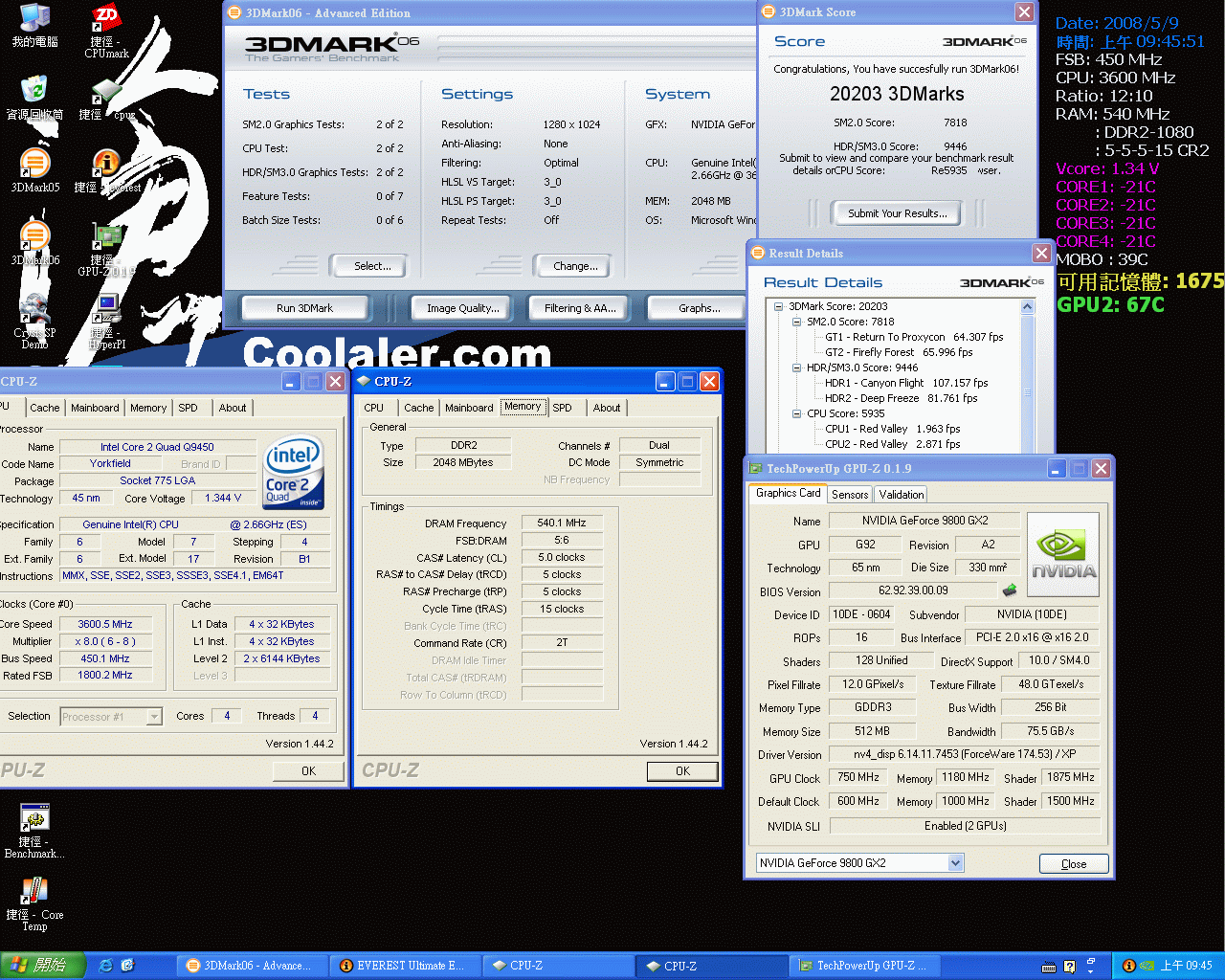Open the 開始 Start menu button
The width and height of the screenshot is (1225, 980).
point(41,966)
